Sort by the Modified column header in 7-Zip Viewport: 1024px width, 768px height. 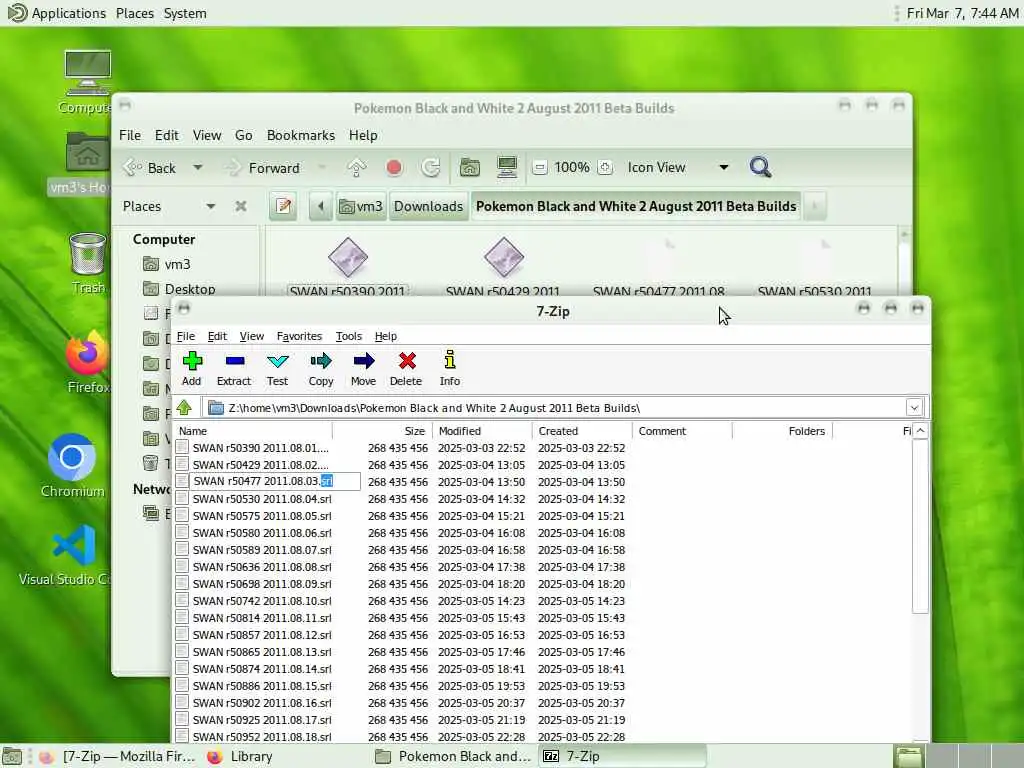tap(483, 431)
